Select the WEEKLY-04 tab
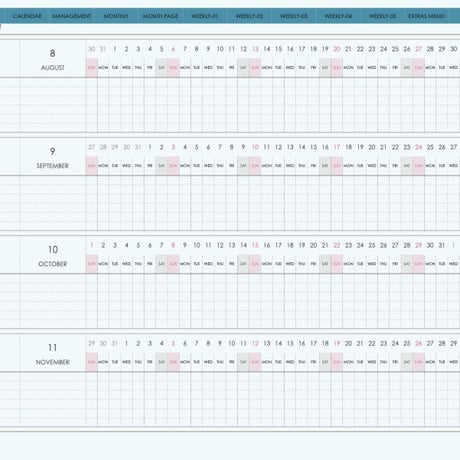 338,16
